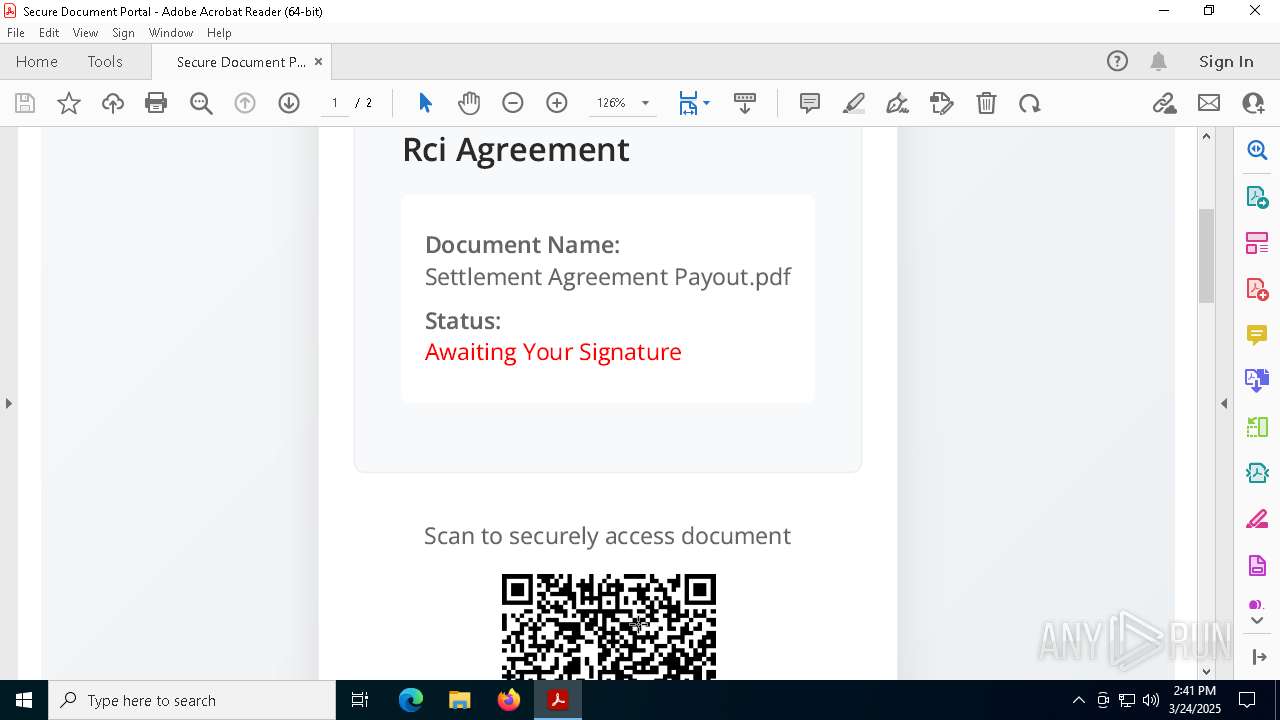1280x720 pixels.
Task: Open the File menu
Action: coord(16,33)
